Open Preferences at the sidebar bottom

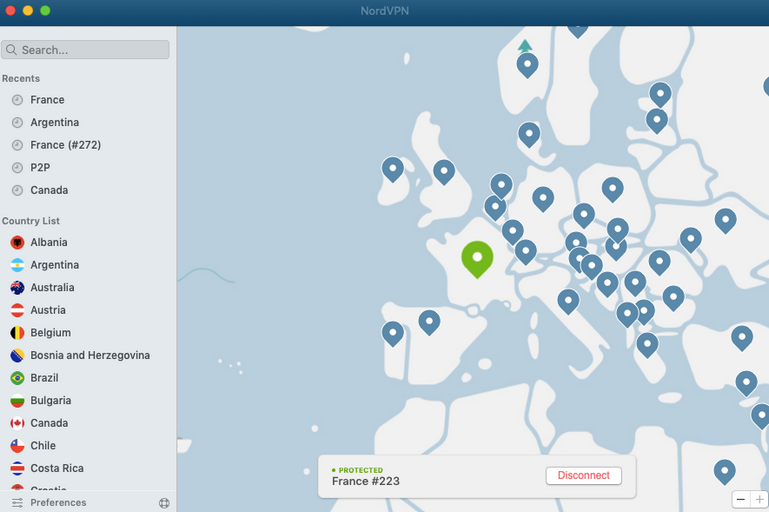[58, 503]
